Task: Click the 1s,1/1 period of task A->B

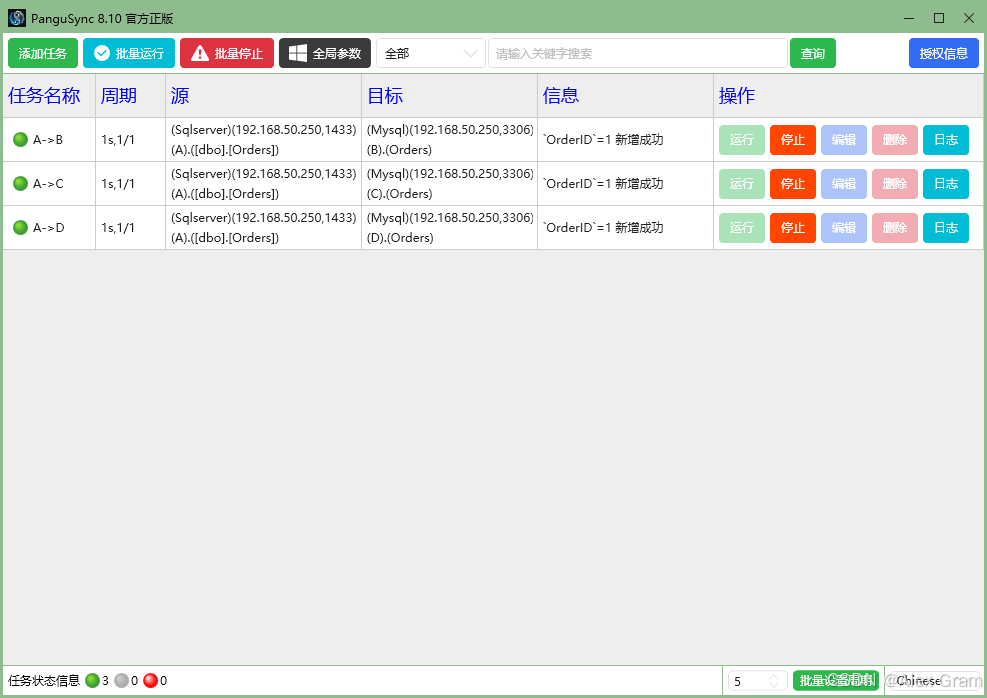Action: 118,140
